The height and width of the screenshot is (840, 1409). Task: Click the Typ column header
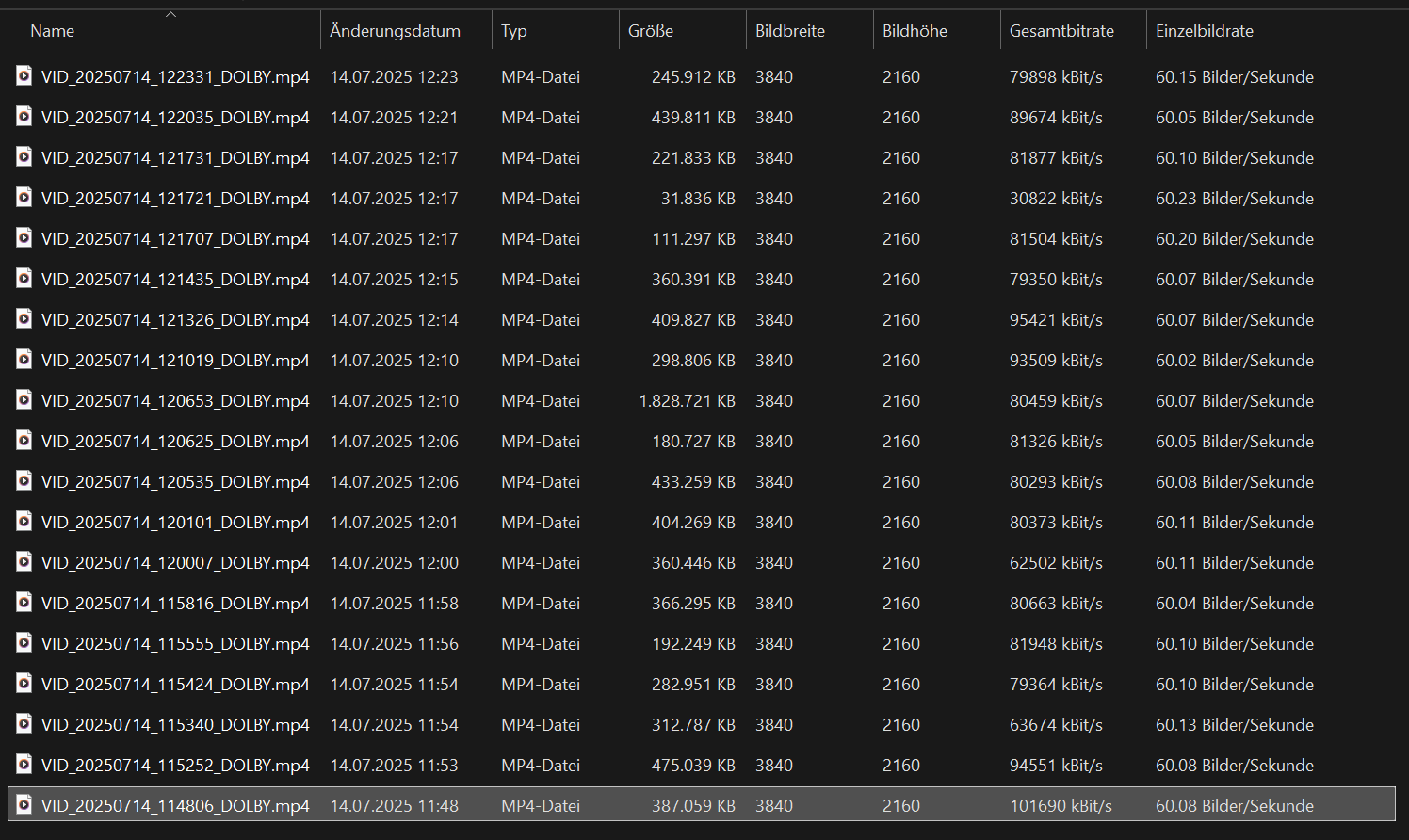coord(514,31)
